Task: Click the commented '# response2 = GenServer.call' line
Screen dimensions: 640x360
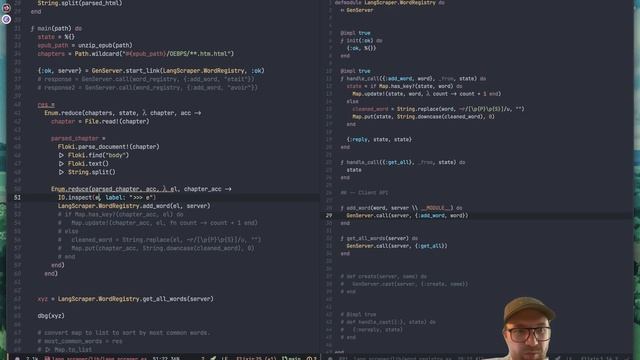Action: point(147,88)
